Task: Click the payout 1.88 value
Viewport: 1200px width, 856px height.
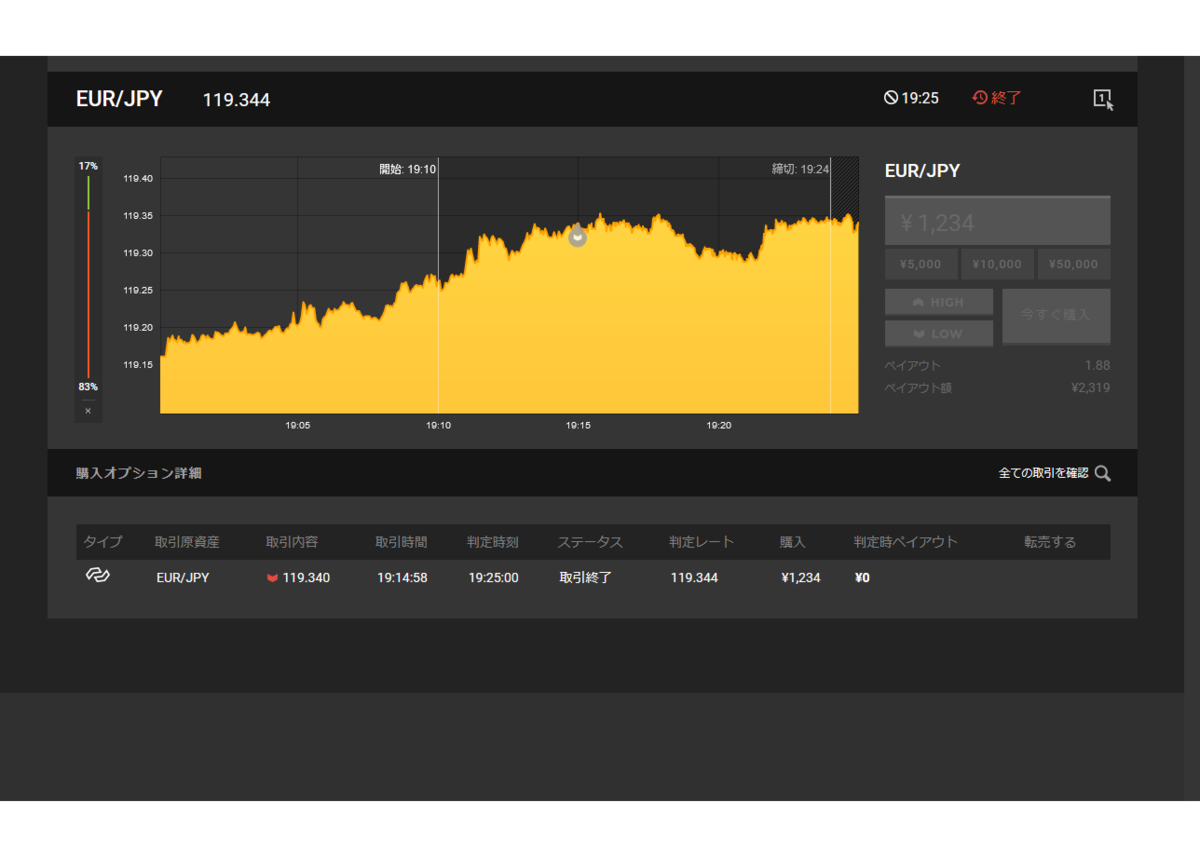Action: 1097,366
